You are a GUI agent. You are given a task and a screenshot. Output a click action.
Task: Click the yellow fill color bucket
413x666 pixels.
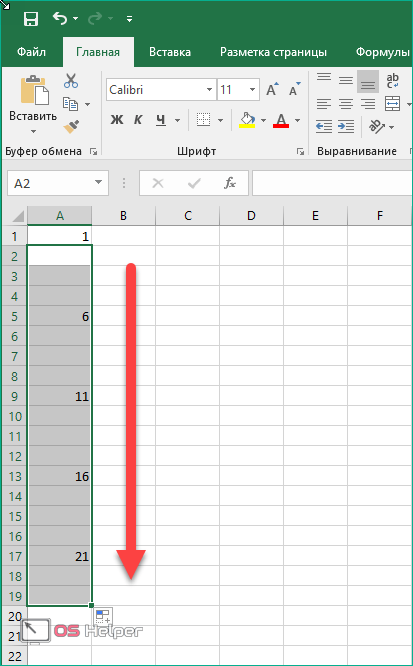coord(247,120)
